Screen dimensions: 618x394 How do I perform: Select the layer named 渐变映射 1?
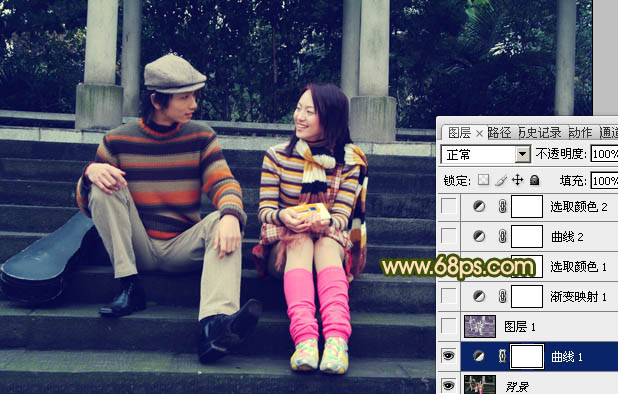pyautogui.click(x=579, y=297)
